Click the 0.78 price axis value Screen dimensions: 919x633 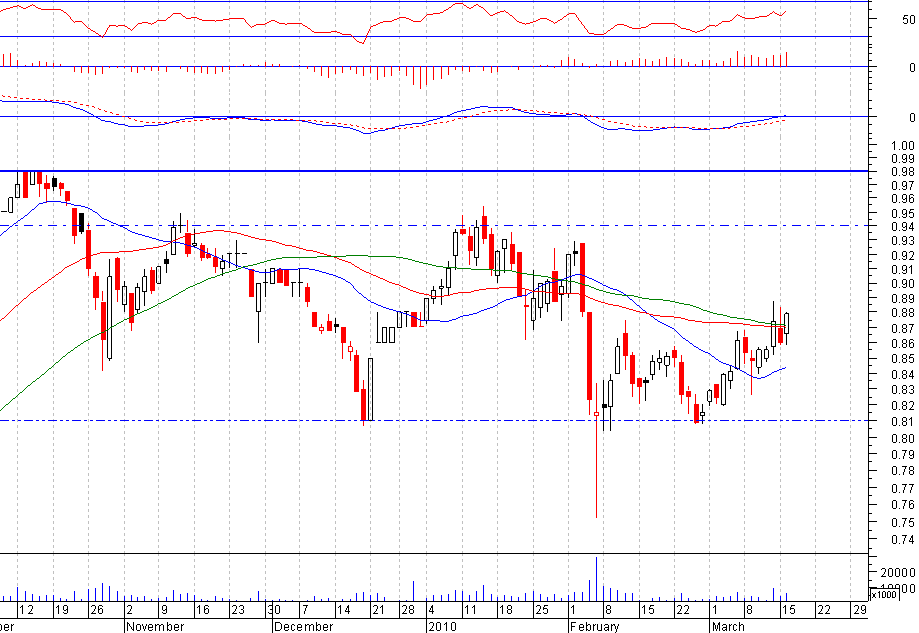coord(903,471)
